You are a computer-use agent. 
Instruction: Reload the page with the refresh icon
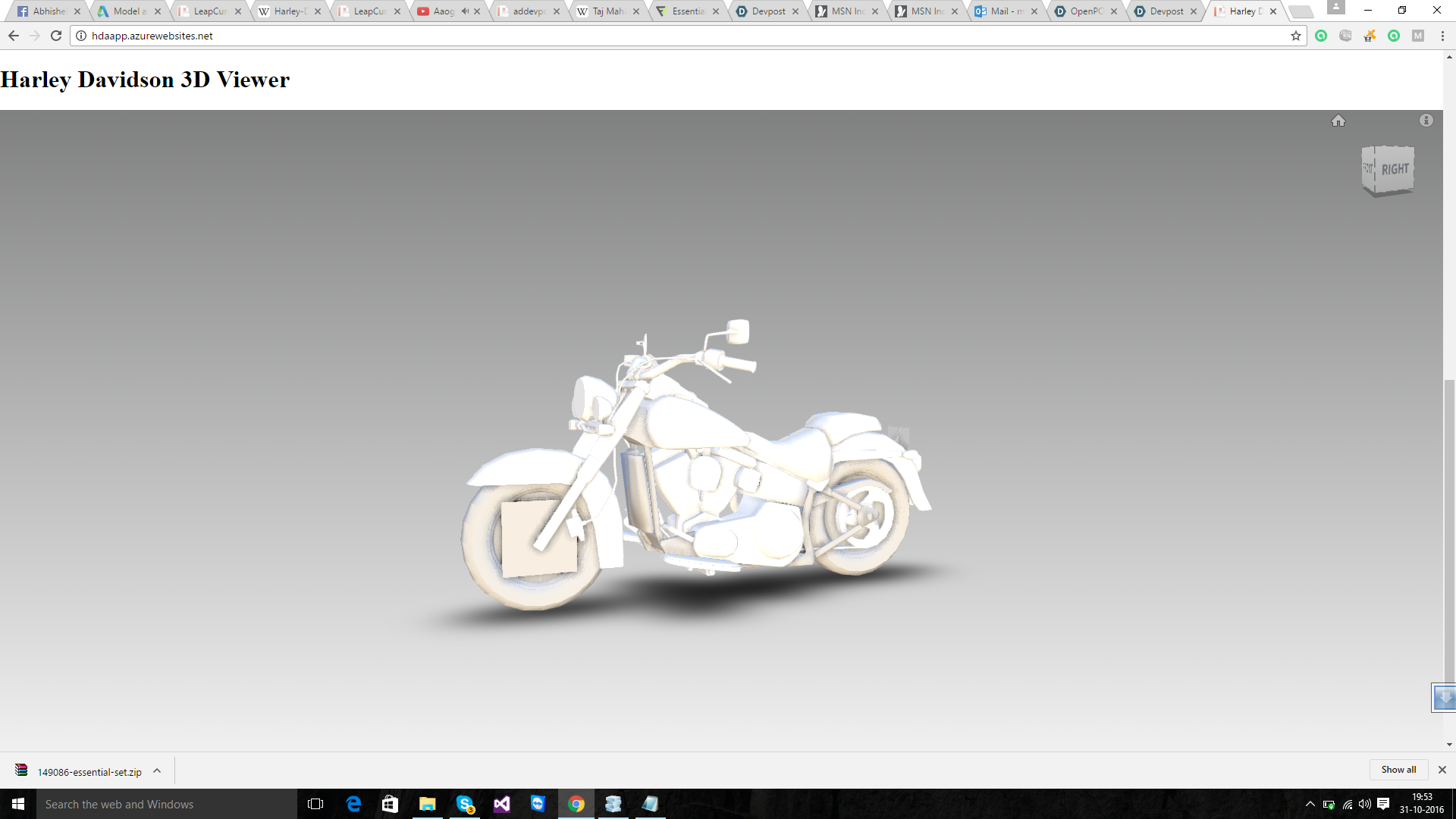click(x=56, y=36)
